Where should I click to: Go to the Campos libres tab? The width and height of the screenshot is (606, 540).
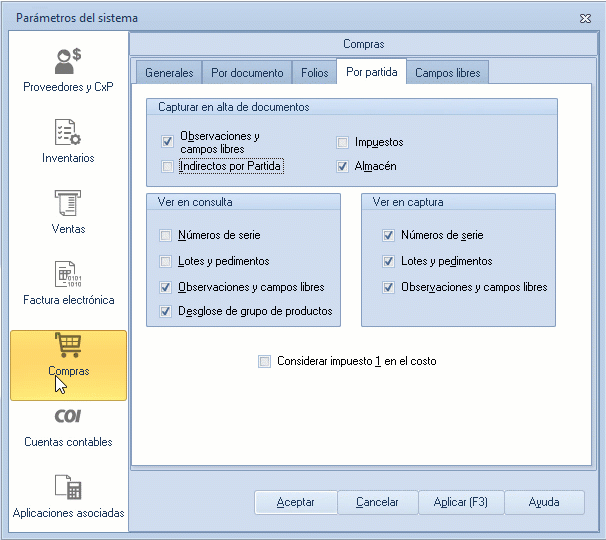(x=447, y=73)
